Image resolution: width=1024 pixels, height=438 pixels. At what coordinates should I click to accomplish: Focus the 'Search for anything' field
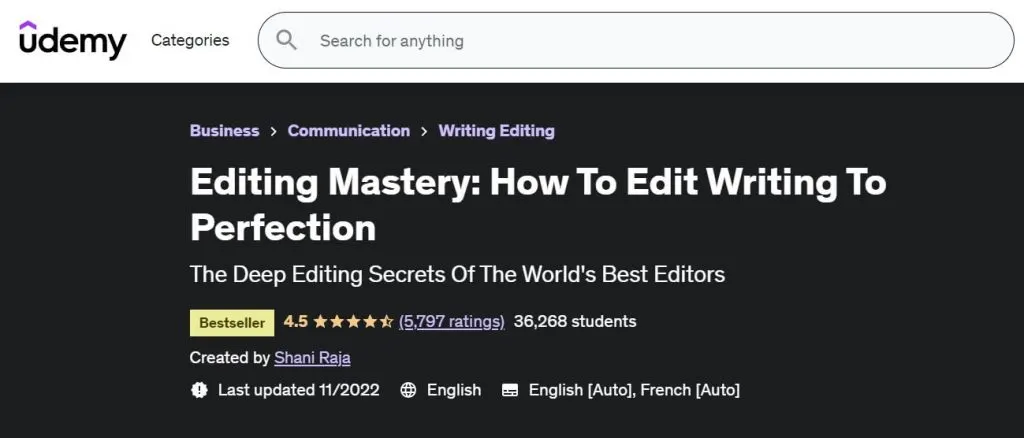635,40
